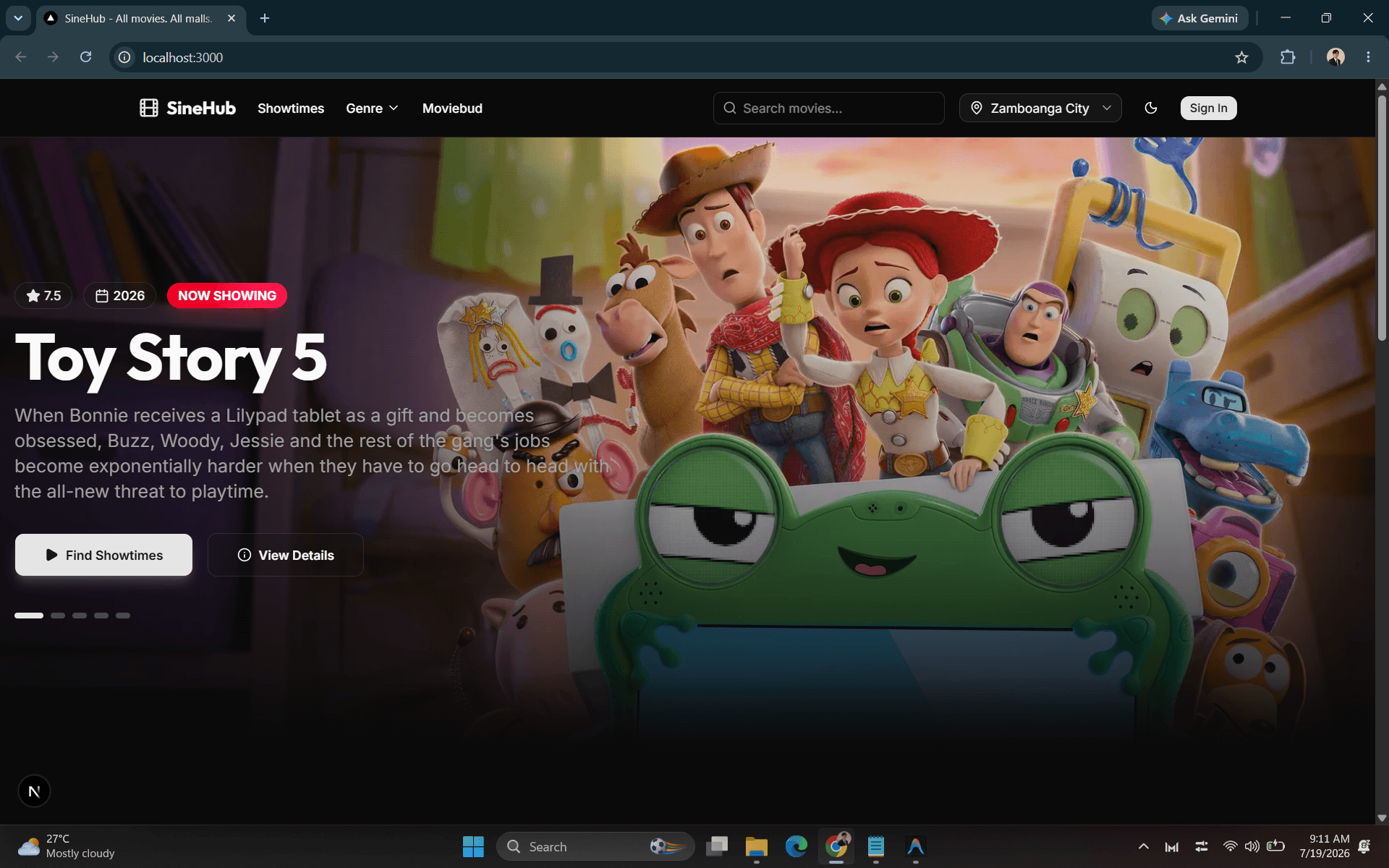1389x868 pixels.
Task: Go back with the browser back arrow
Action: 21,57
